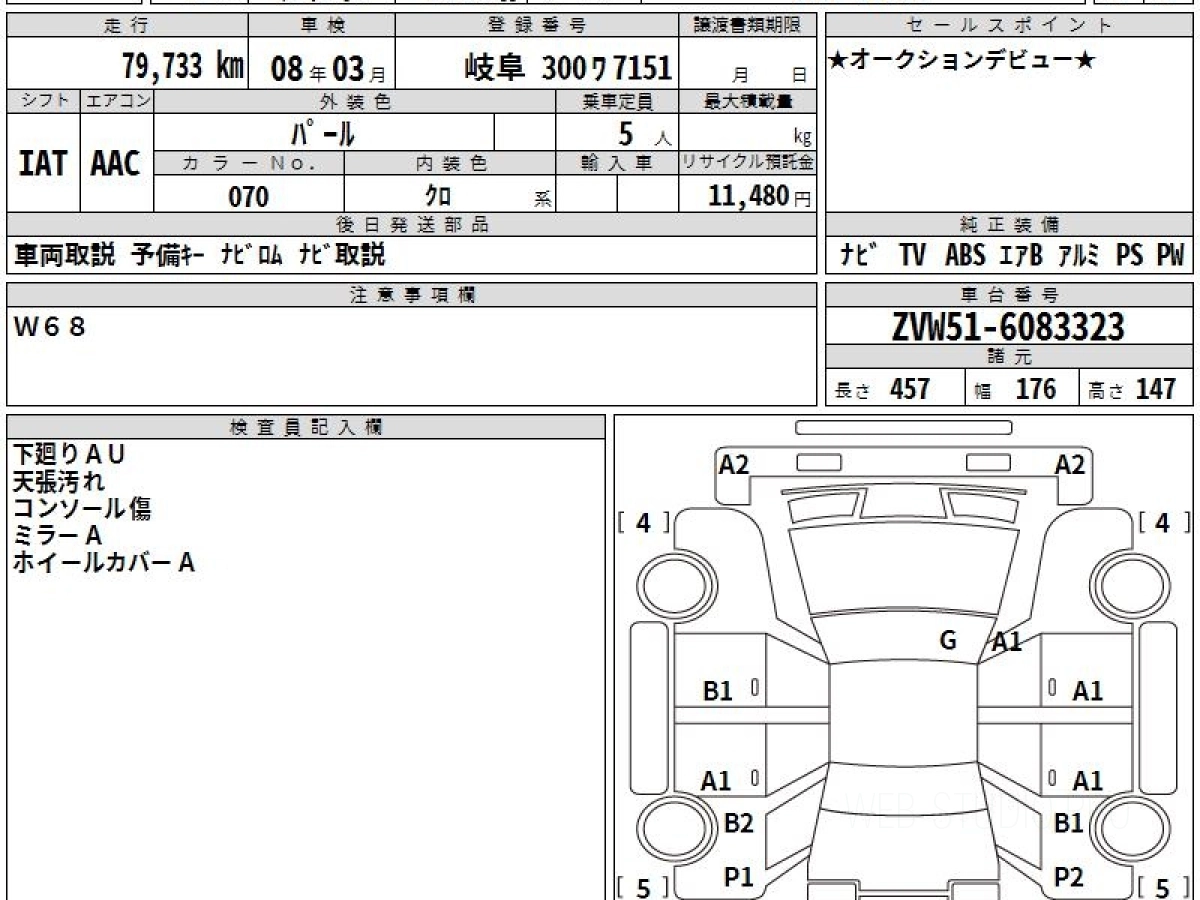This screenshot has height=900, width=1200.
Task: Click the 外装色 header
Action: point(355,101)
